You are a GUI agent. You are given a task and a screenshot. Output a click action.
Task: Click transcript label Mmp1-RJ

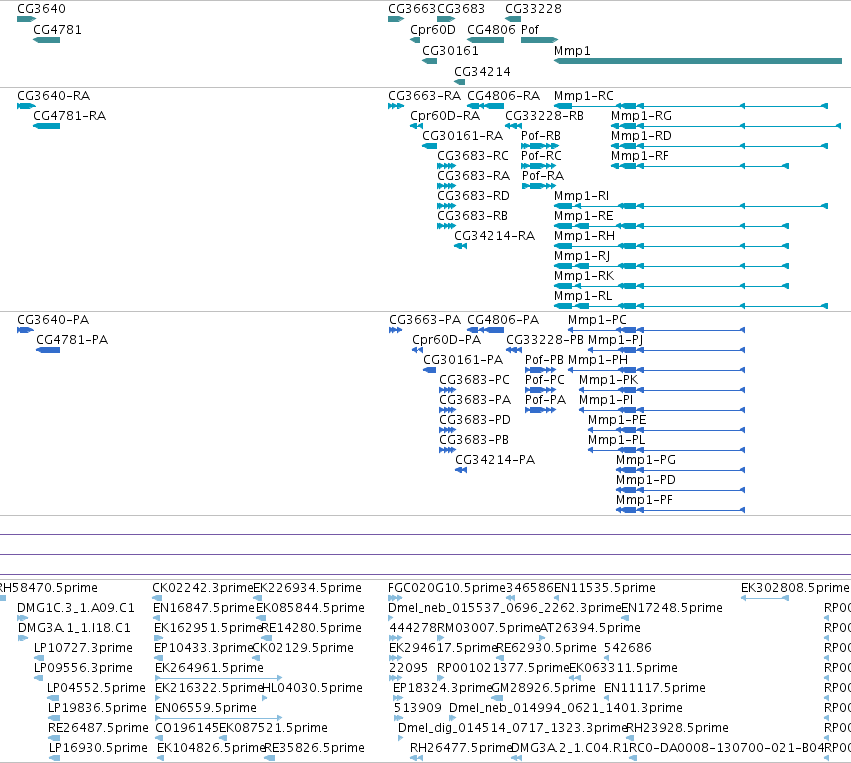click(x=582, y=256)
